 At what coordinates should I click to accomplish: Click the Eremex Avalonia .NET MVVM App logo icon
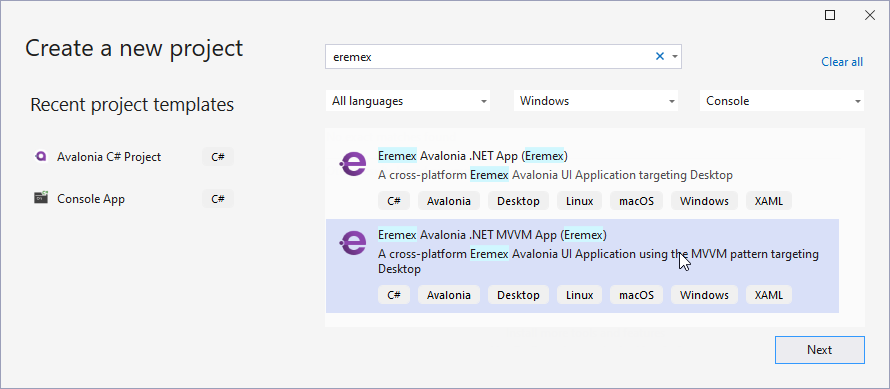pyautogui.click(x=352, y=243)
